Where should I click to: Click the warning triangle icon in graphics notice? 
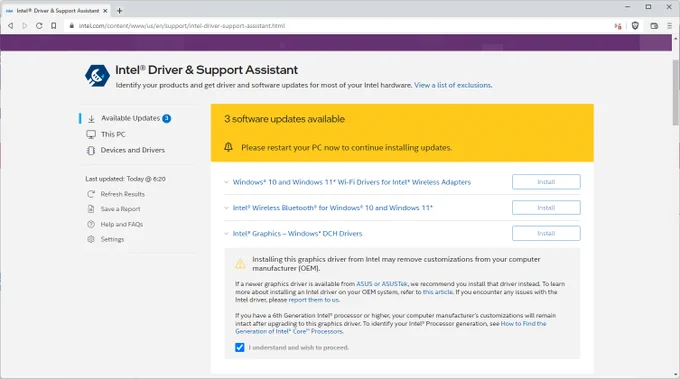pyautogui.click(x=240, y=264)
